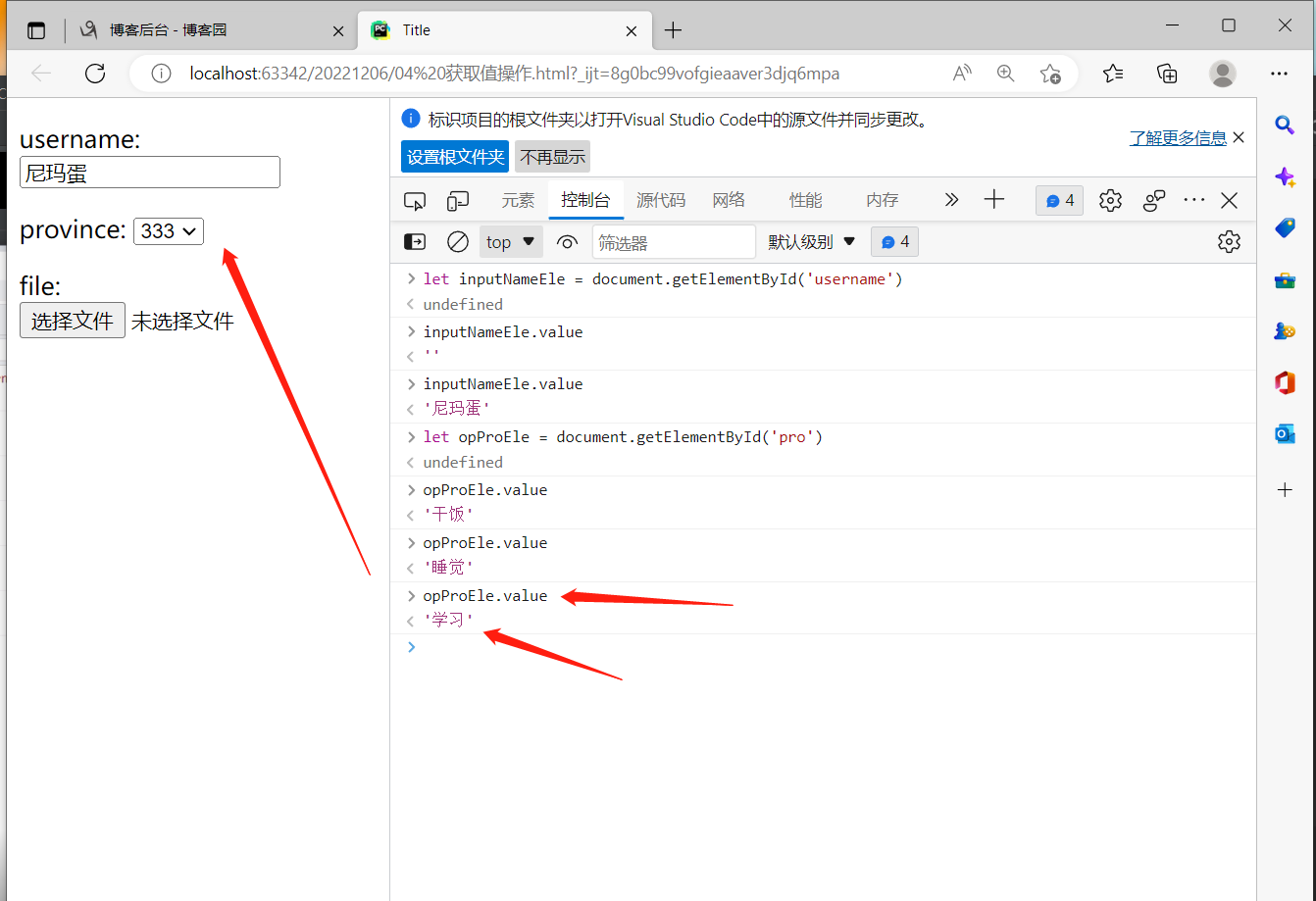Click the empty console prompt line
Screen dimensions: 1316x901
pyautogui.click(x=823, y=647)
